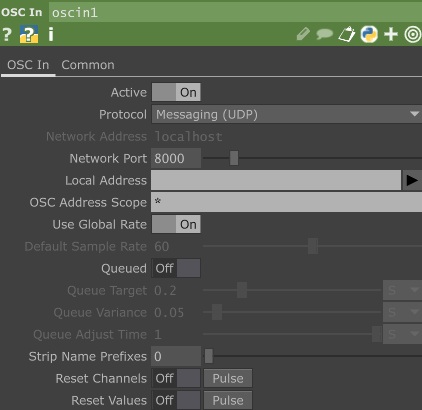Click Reset Values Pulse button

click(x=228, y=400)
